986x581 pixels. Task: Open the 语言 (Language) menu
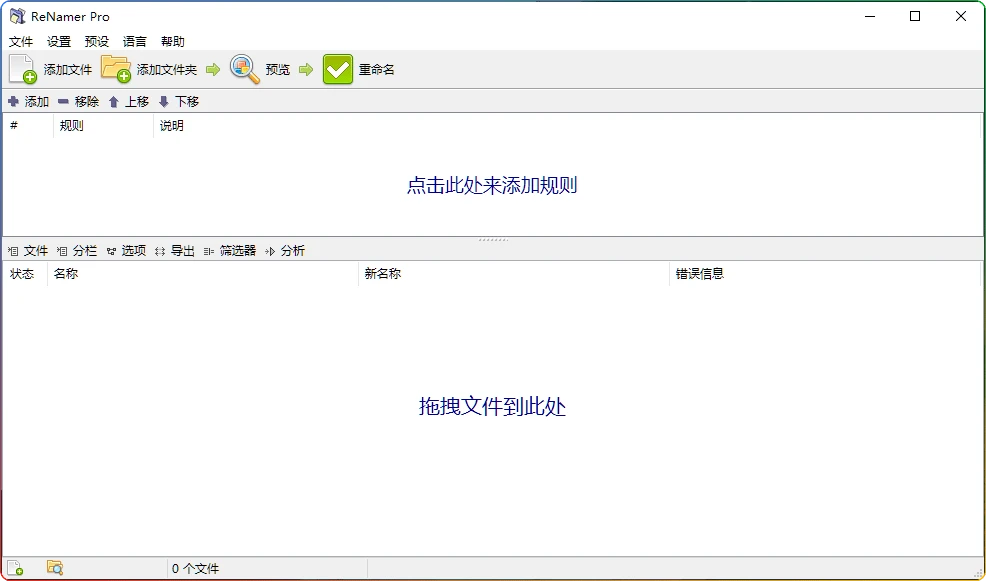[x=134, y=41]
